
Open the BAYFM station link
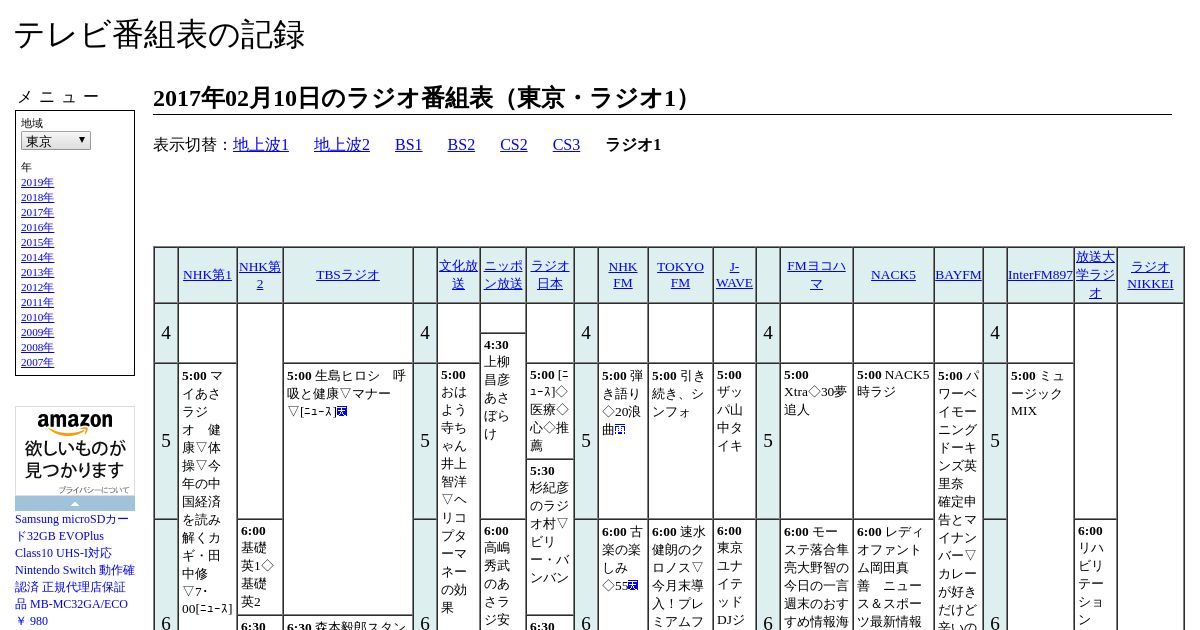(958, 275)
